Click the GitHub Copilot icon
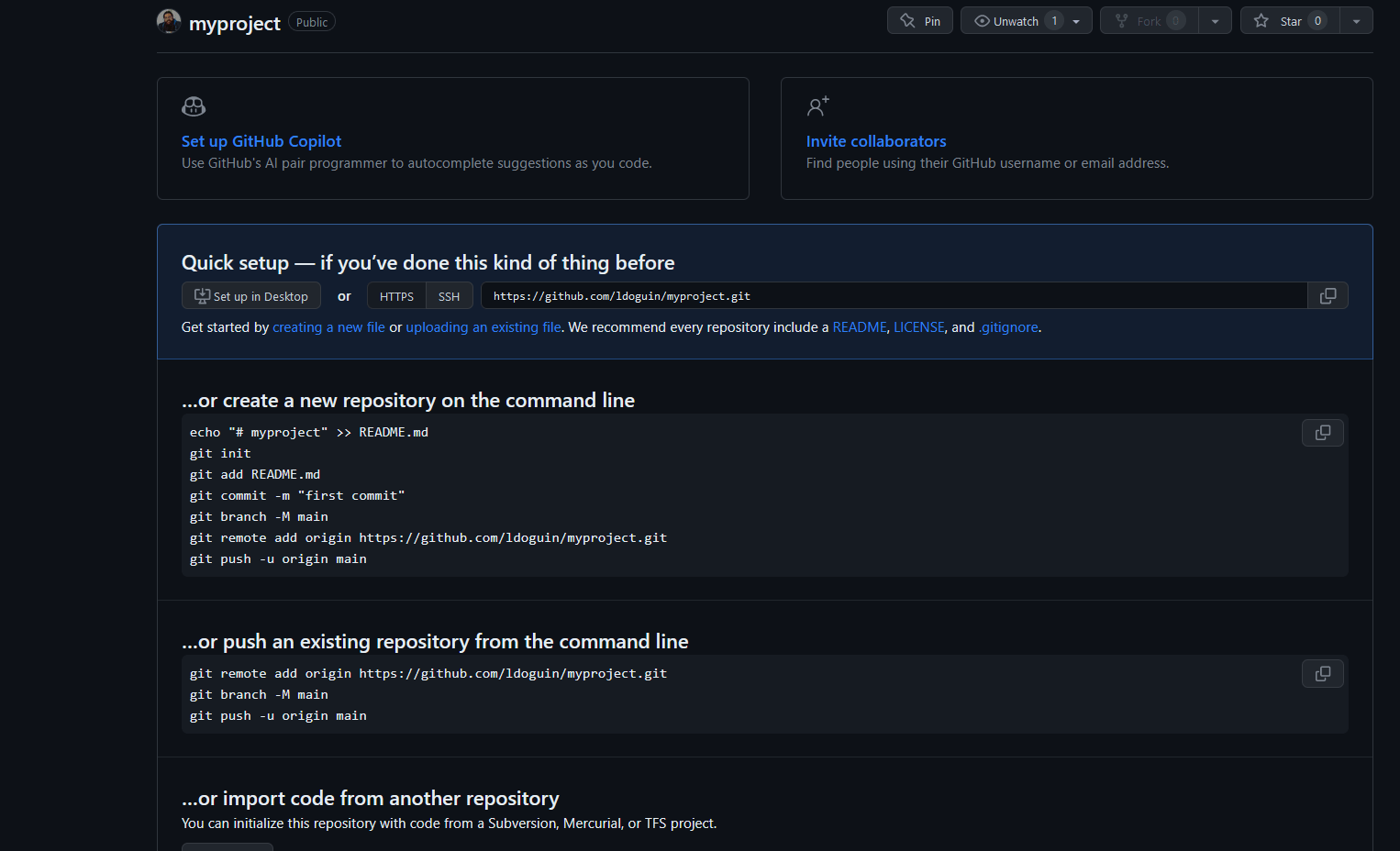The height and width of the screenshot is (851, 1400). pyautogui.click(x=194, y=106)
